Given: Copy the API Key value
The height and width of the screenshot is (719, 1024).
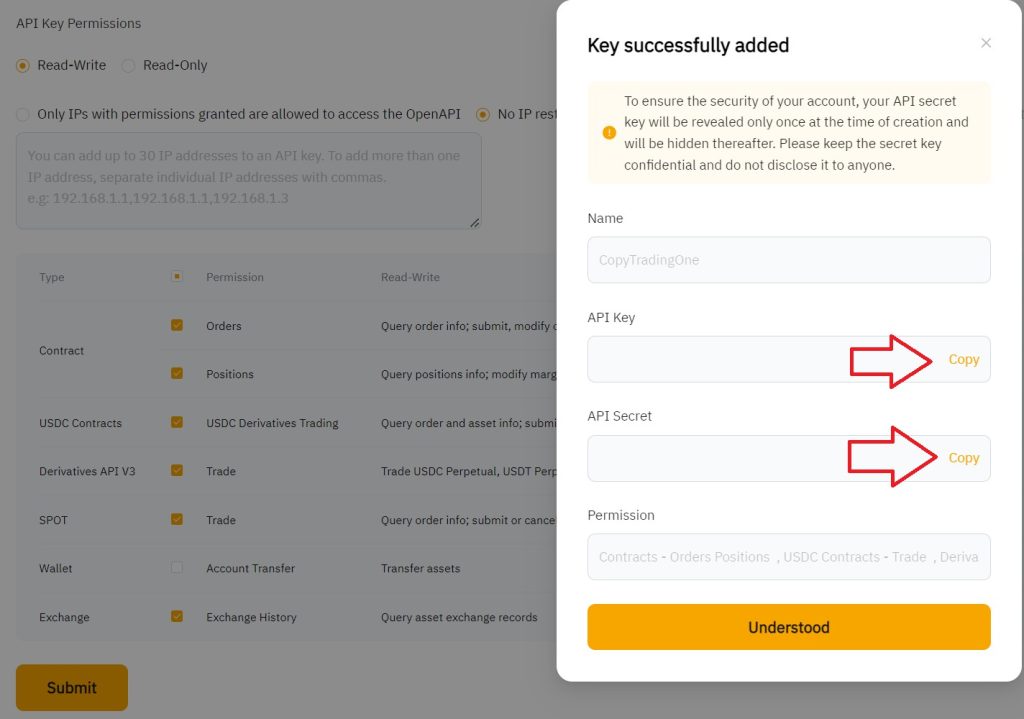Looking at the screenshot, I should point(963,359).
